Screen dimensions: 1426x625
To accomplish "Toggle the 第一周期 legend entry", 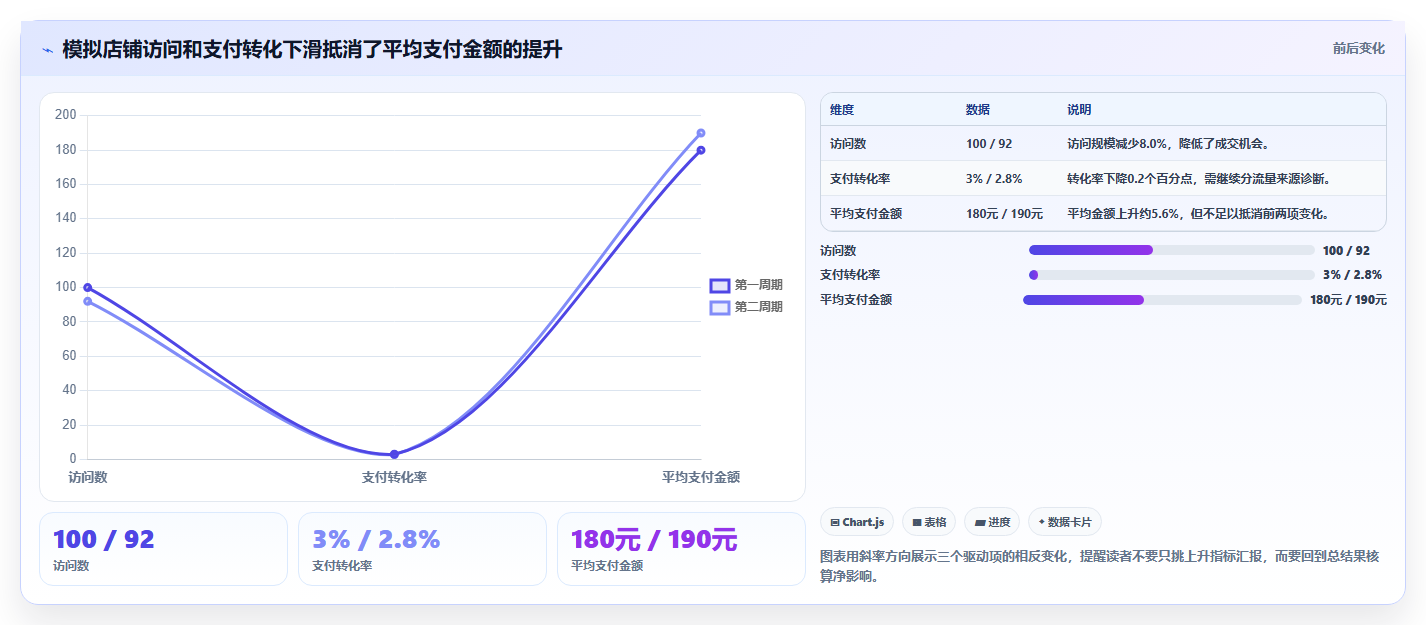I will click(x=746, y=286).
